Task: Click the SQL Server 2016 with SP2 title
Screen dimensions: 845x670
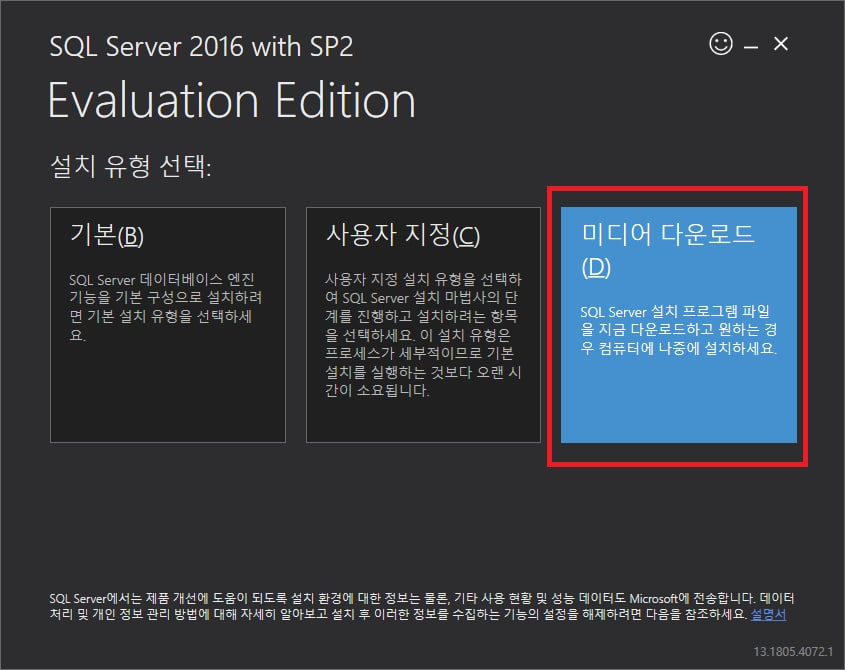Action: pyautogui.click(x=201, y=46)
